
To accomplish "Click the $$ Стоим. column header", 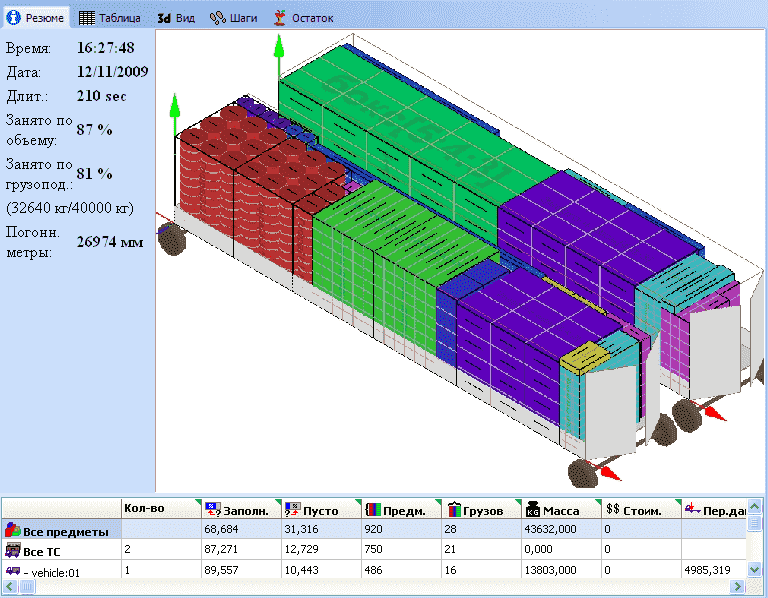I will (x=634, y=510).
